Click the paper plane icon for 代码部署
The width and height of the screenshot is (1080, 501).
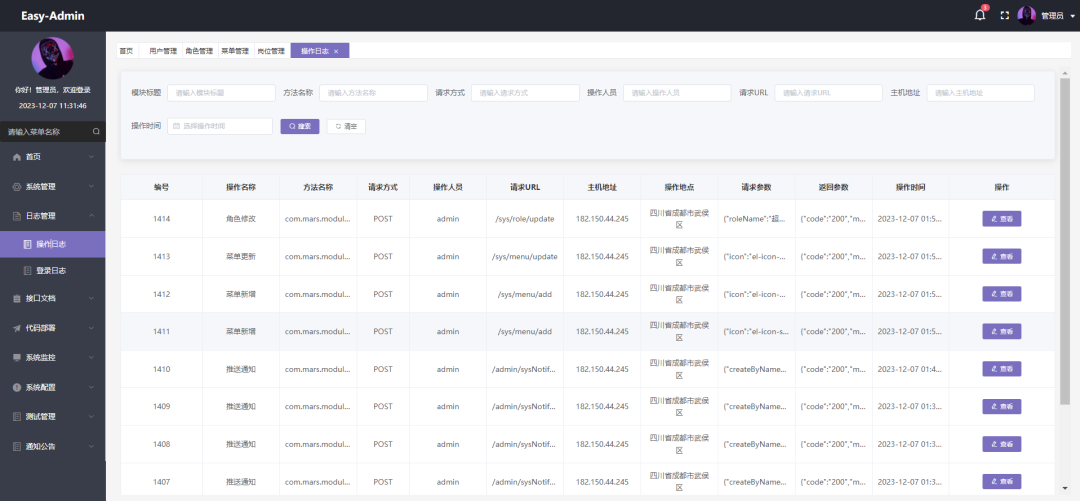(17, 328)
